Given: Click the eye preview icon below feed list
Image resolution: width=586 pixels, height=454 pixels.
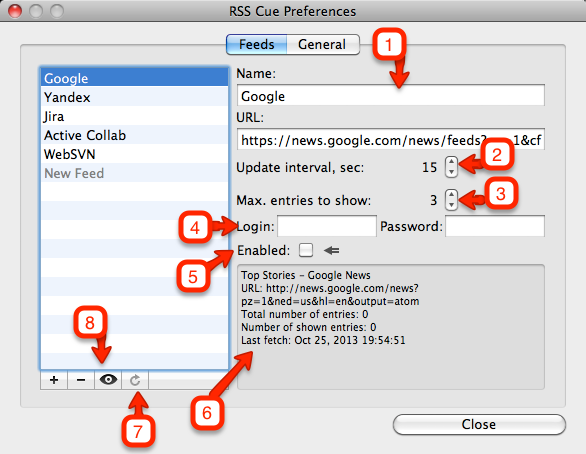Looking at the screenshot, I should pos(108,380).
